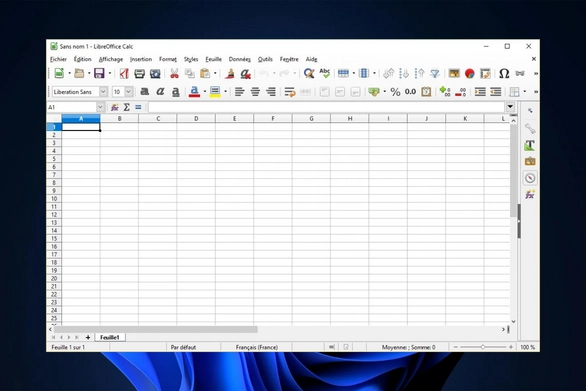The width and height of the screenshot is (586, 391).
Task: Format cell as percent
Action: point(395,92)
